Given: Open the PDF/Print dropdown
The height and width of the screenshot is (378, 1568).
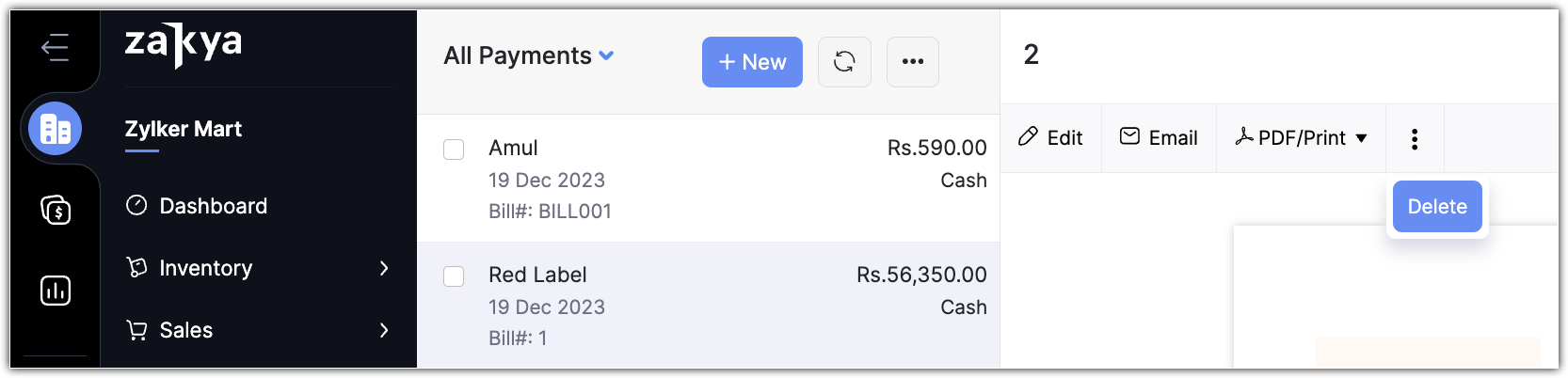Looking at the screenshot, I should [x=1302, y=138].
